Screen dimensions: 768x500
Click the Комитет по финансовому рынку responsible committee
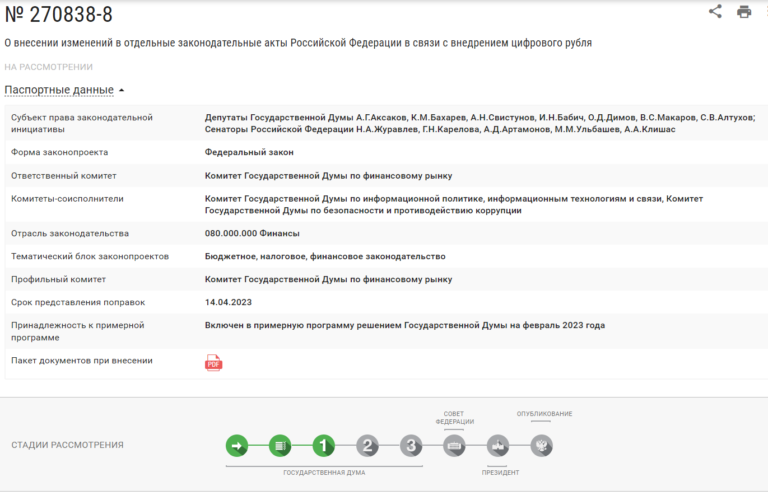[x=328, y=176]
